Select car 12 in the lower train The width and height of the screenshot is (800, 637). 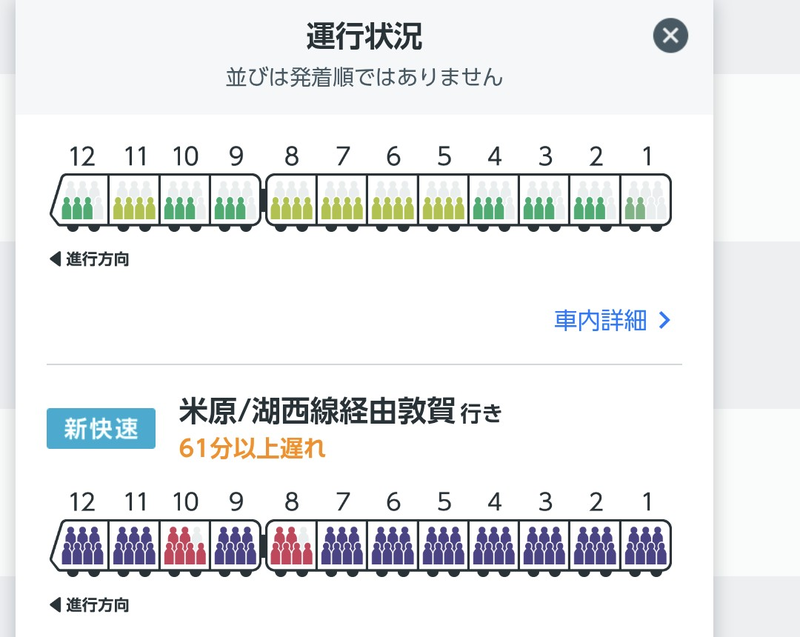pyautogui.click(x=80, y=545)
